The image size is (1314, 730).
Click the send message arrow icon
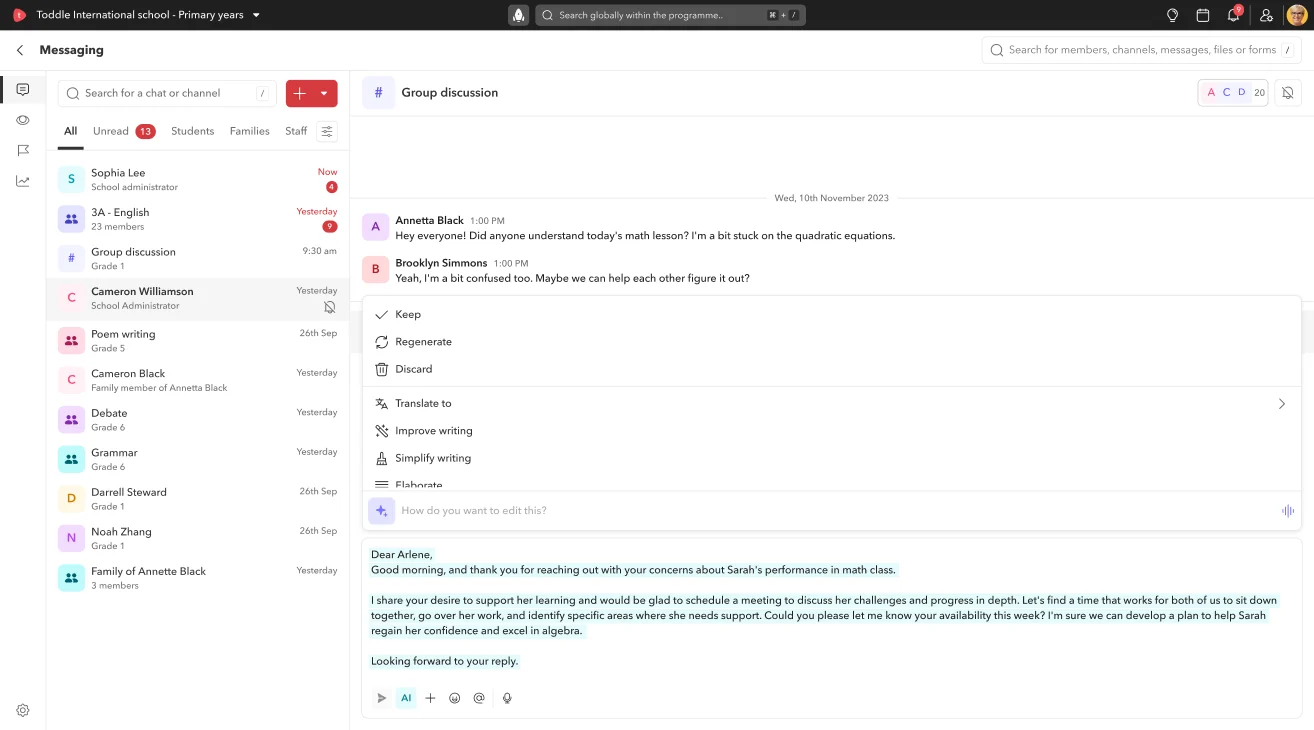(381, 698)
